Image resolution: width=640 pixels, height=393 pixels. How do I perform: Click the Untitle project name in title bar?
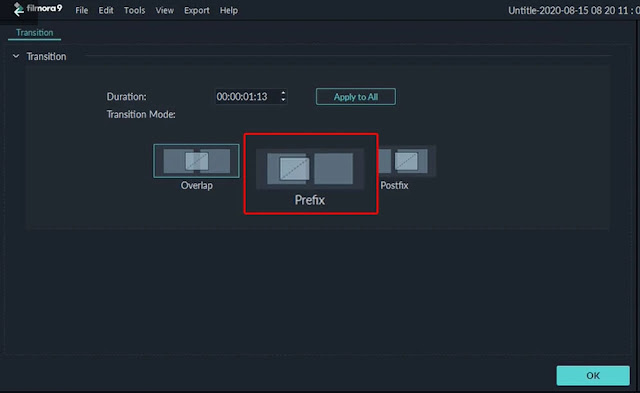pos(573,11)
